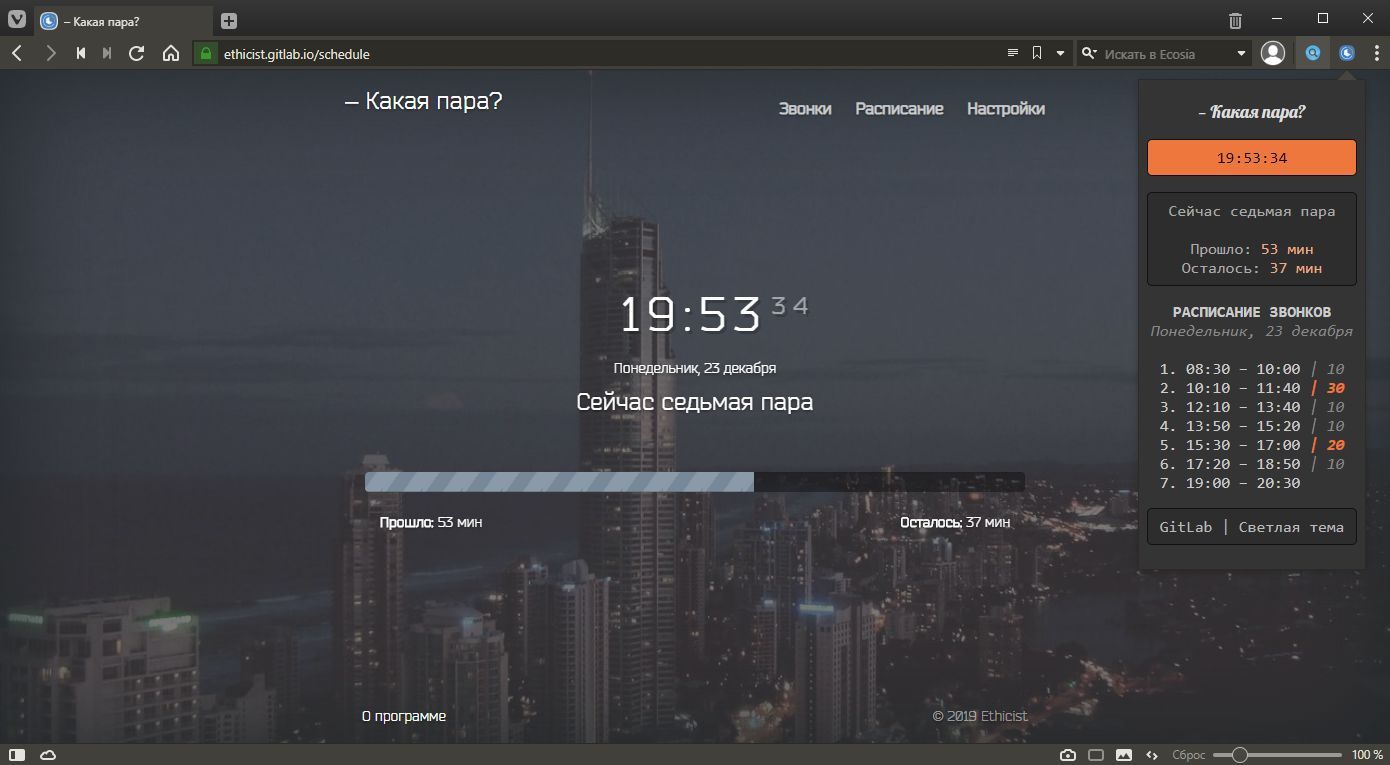Screen dimensions: 1390x765
Task: Toggle page tiling in status bar
Action: (x=1096, y=754)
